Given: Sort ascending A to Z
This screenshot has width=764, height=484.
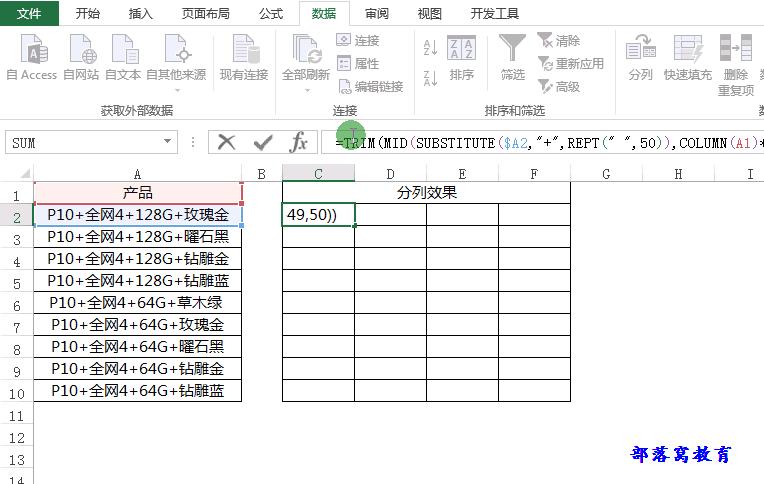Looking at the screenshot, I should click(x=430, y=47).
